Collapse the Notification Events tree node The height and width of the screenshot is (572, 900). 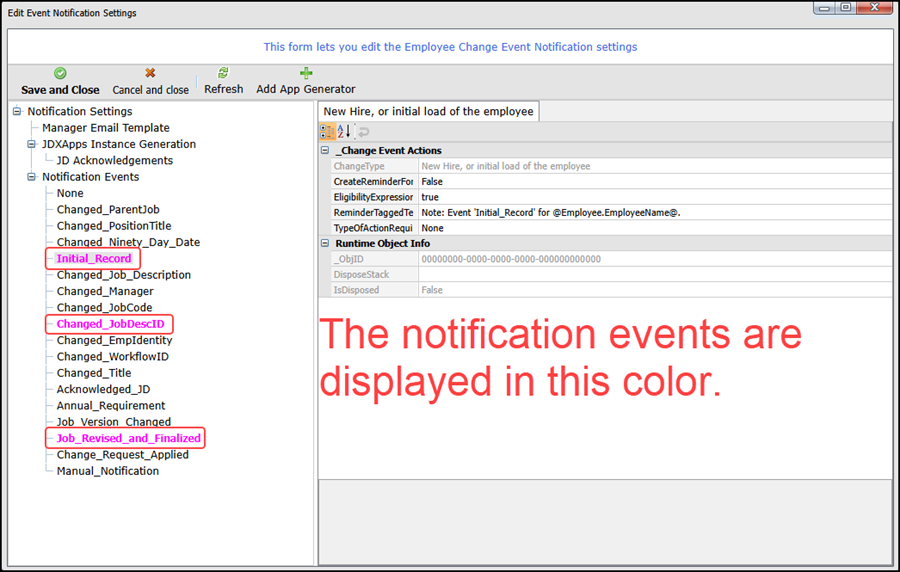[x=32, y=177]
